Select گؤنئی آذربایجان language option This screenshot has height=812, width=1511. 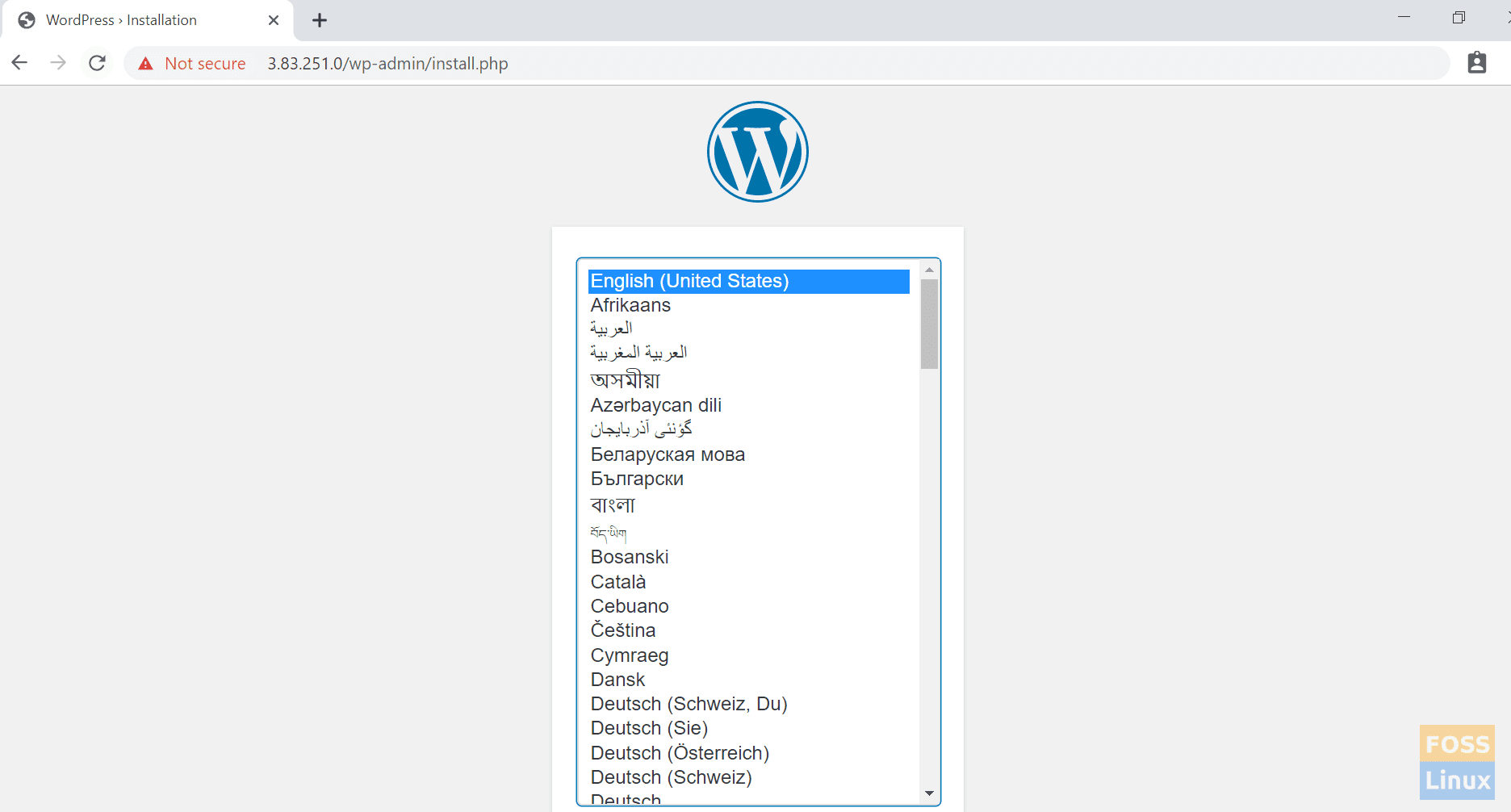(x=749, y=429)
